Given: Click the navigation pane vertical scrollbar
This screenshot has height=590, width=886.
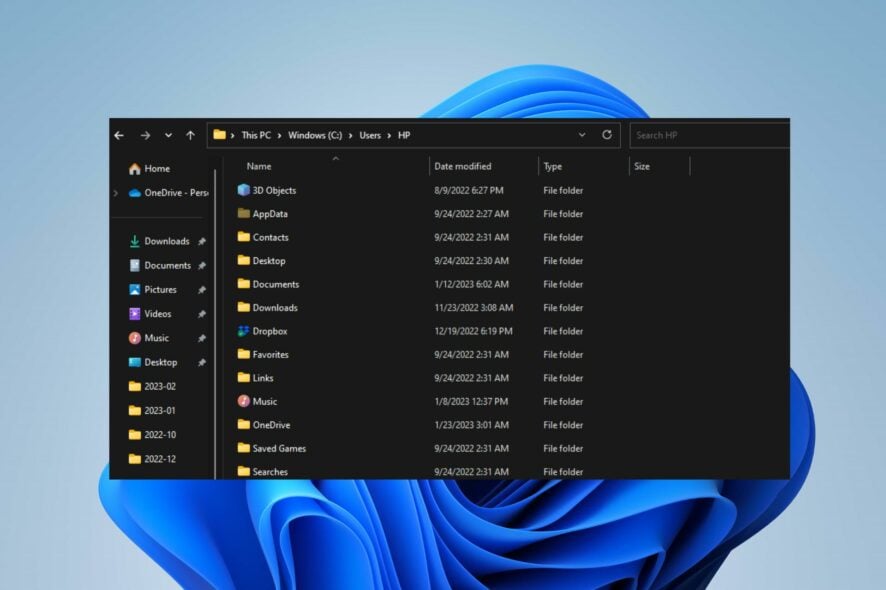Looking at the screenshot, I should [215, 324].
